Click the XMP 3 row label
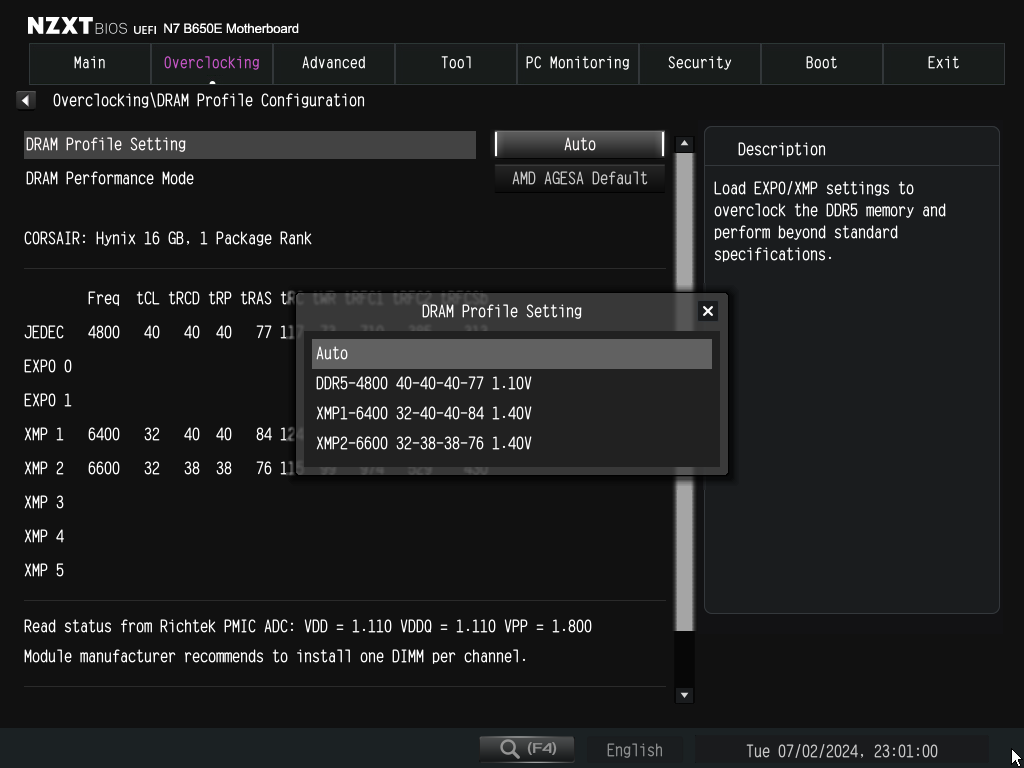Screen dimensions: 1024x768 [x=44, y=502]
